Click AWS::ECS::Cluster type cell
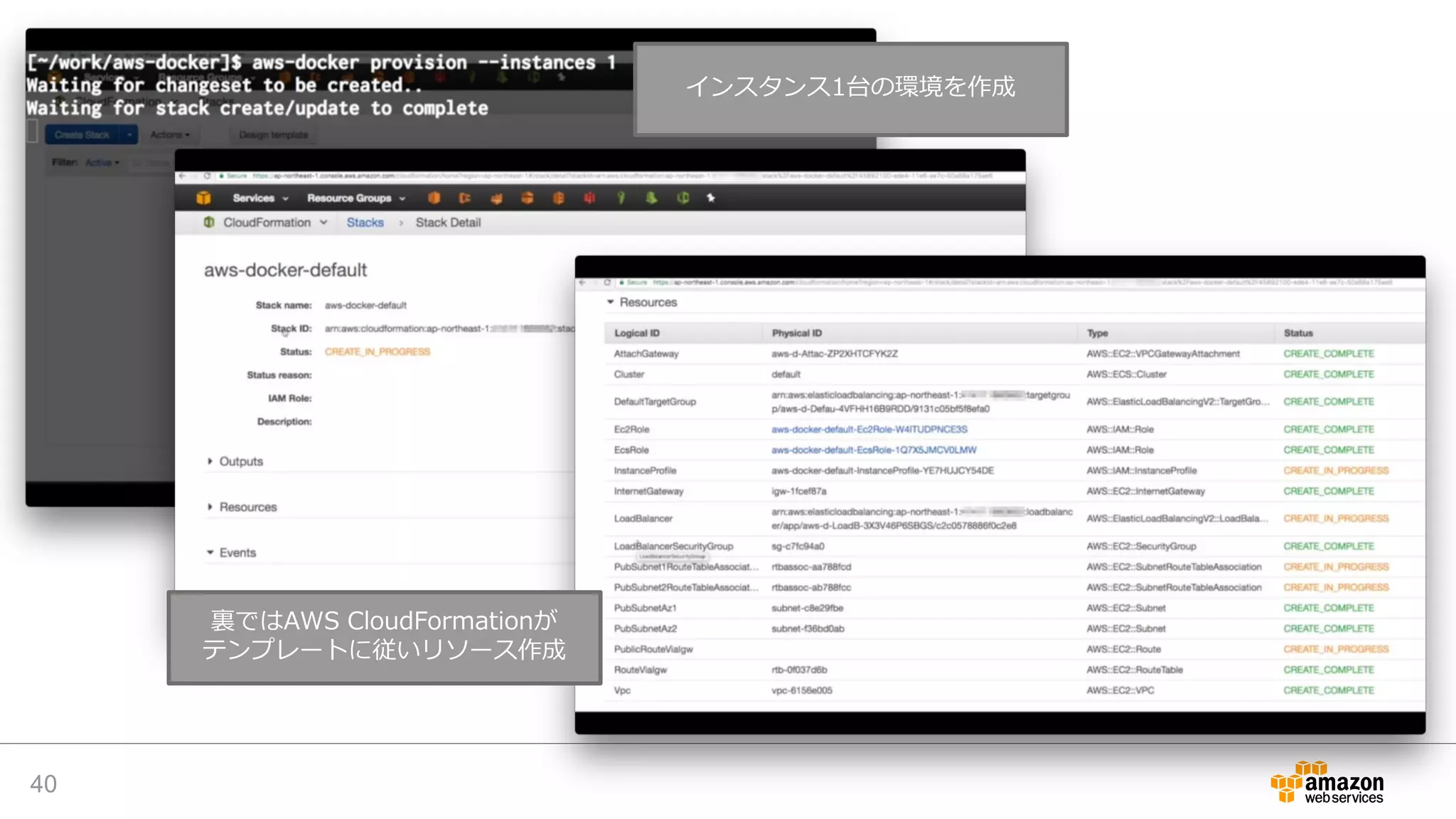 coord(1126,374)
